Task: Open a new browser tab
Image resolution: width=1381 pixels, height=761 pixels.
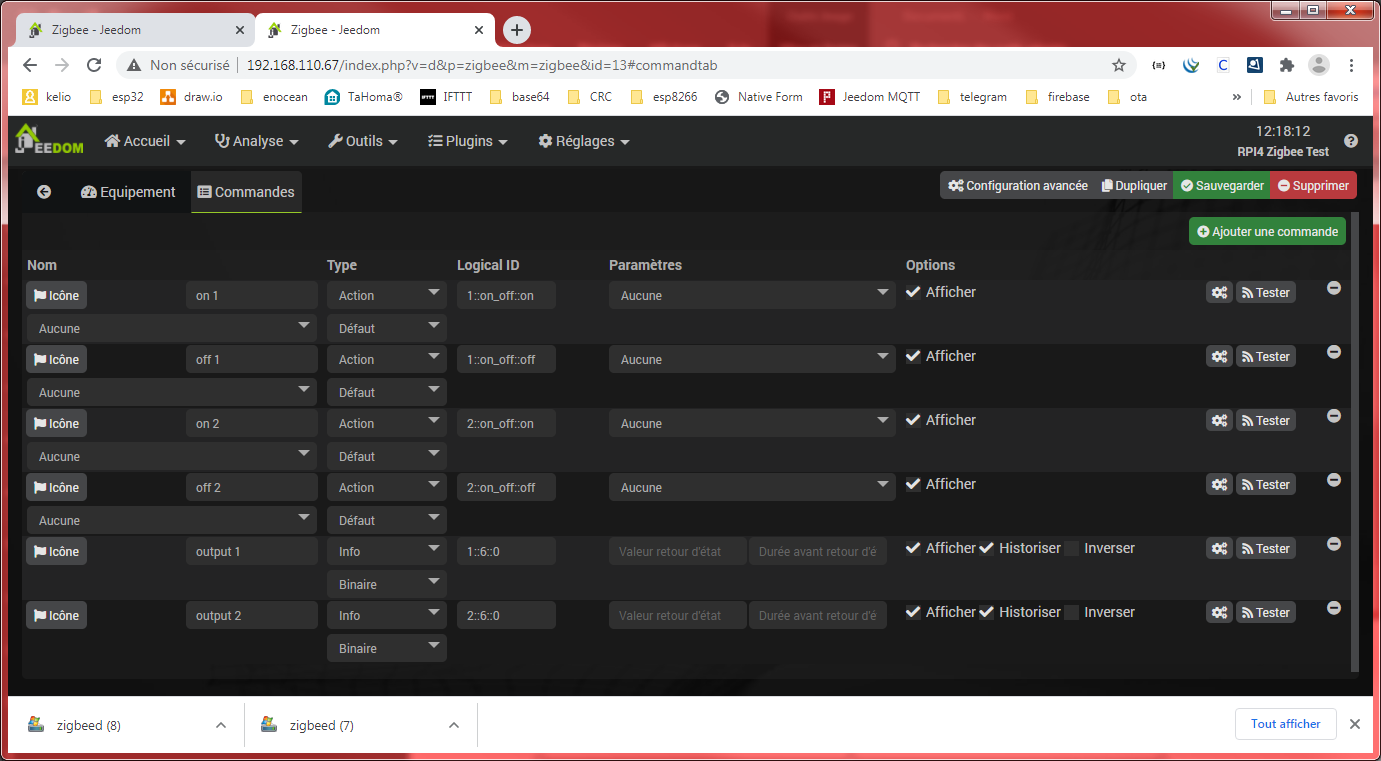Action: pos(516,30)
